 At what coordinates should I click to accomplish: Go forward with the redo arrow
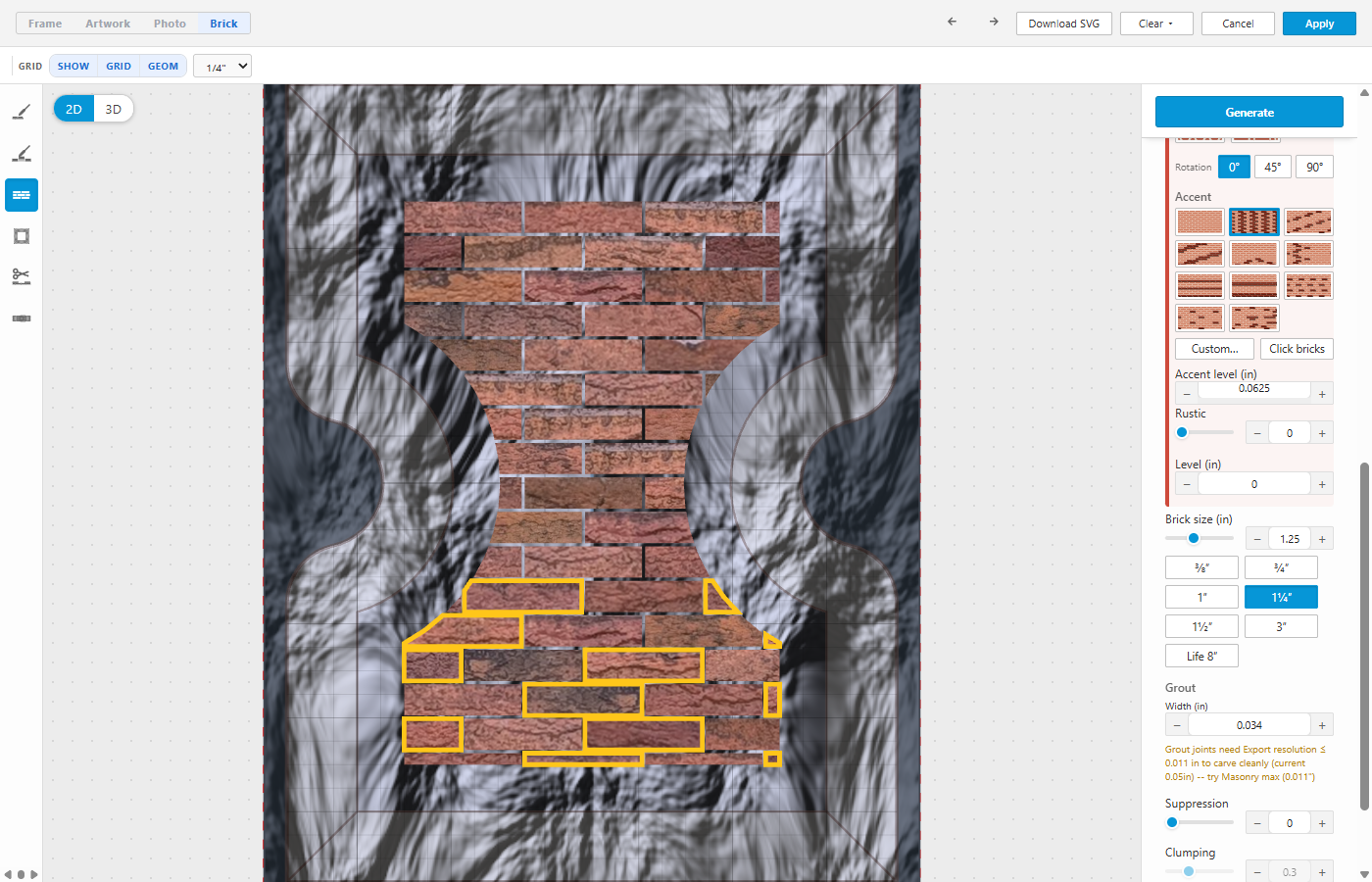[x=994, y=22]
